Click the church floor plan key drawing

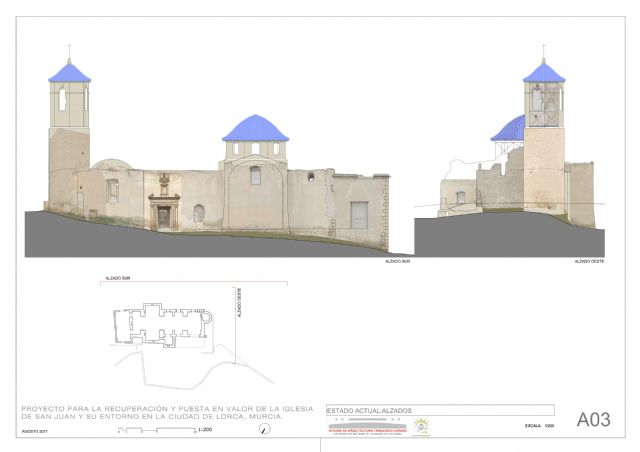160,324
